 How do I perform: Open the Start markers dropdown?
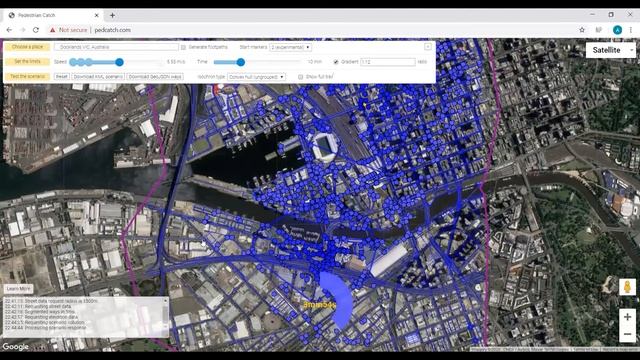pos(290,47)
